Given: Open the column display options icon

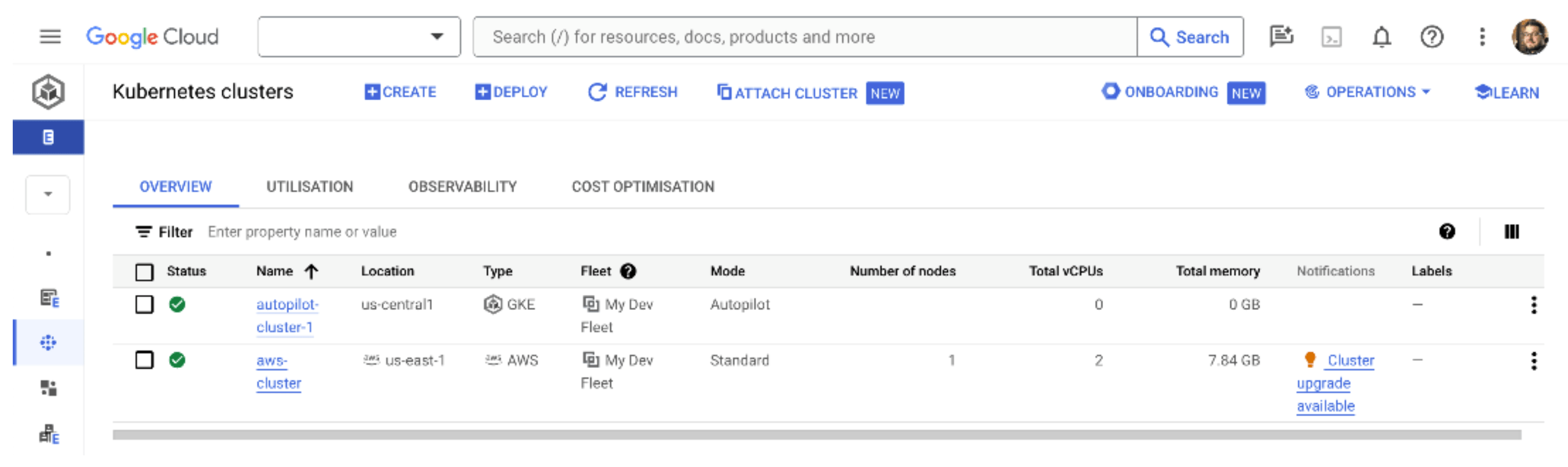Looking at the screenshot, I should click(x=1512, y=232).
